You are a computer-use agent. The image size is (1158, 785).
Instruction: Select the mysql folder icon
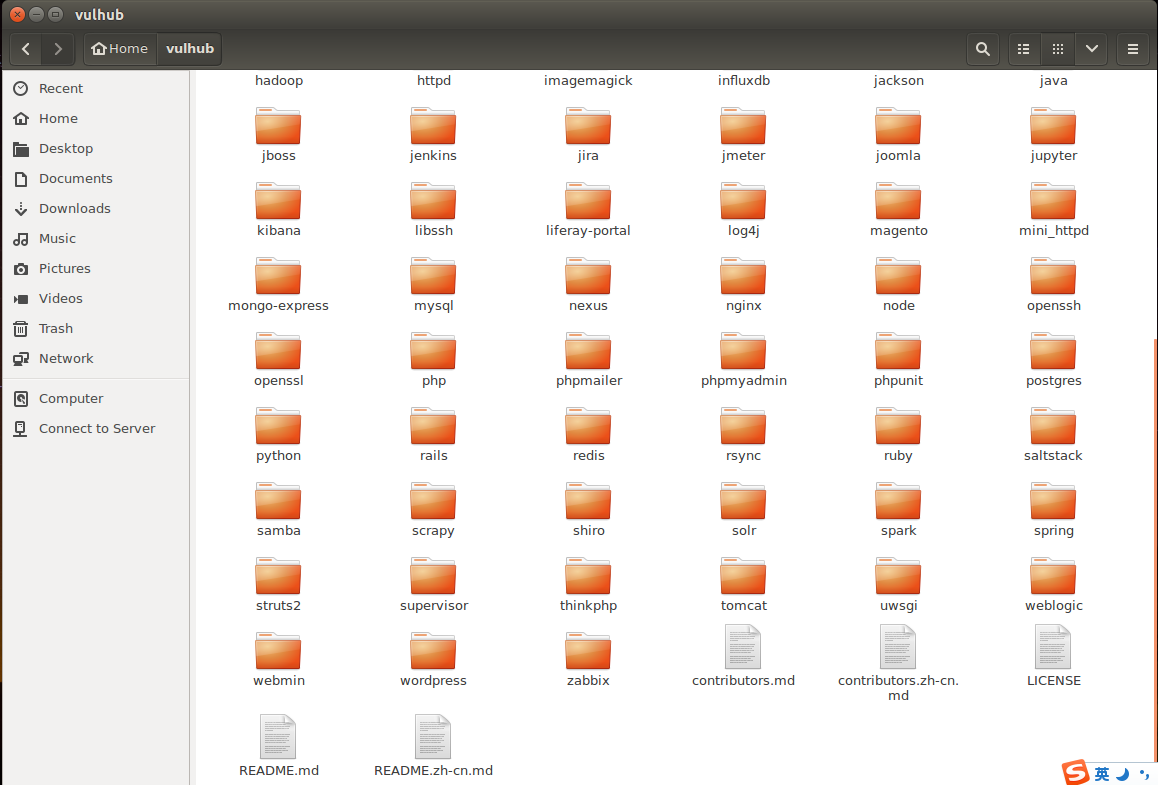pos(434,276)
